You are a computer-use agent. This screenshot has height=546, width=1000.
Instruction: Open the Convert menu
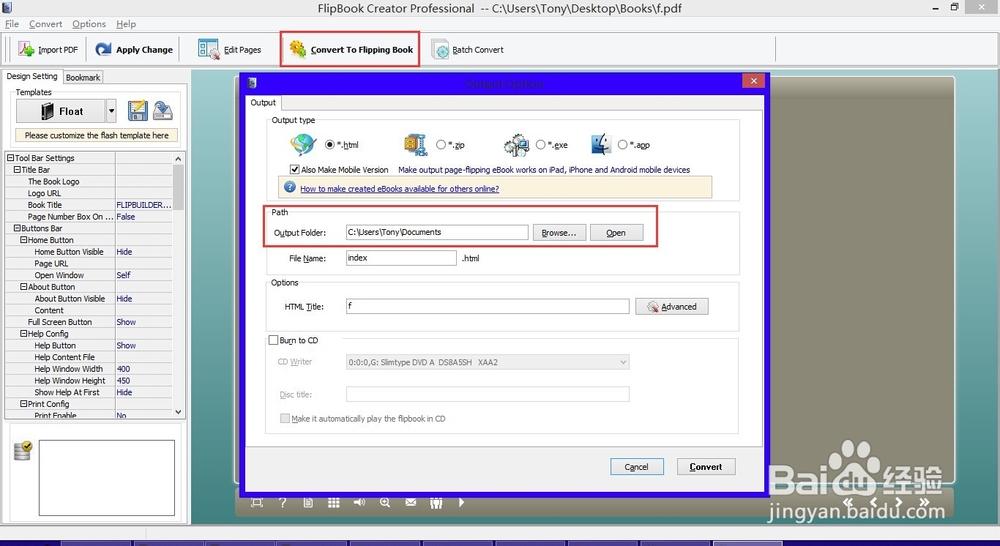click(x=45, y=24)
